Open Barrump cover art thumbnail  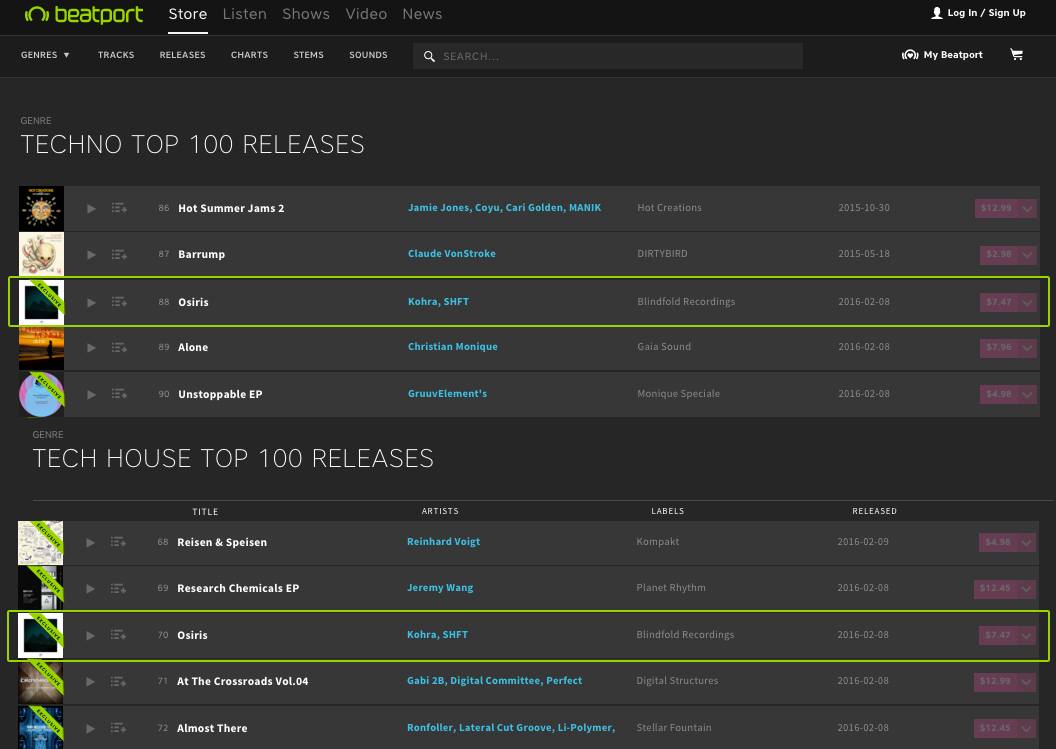click(x=41, y=254)
